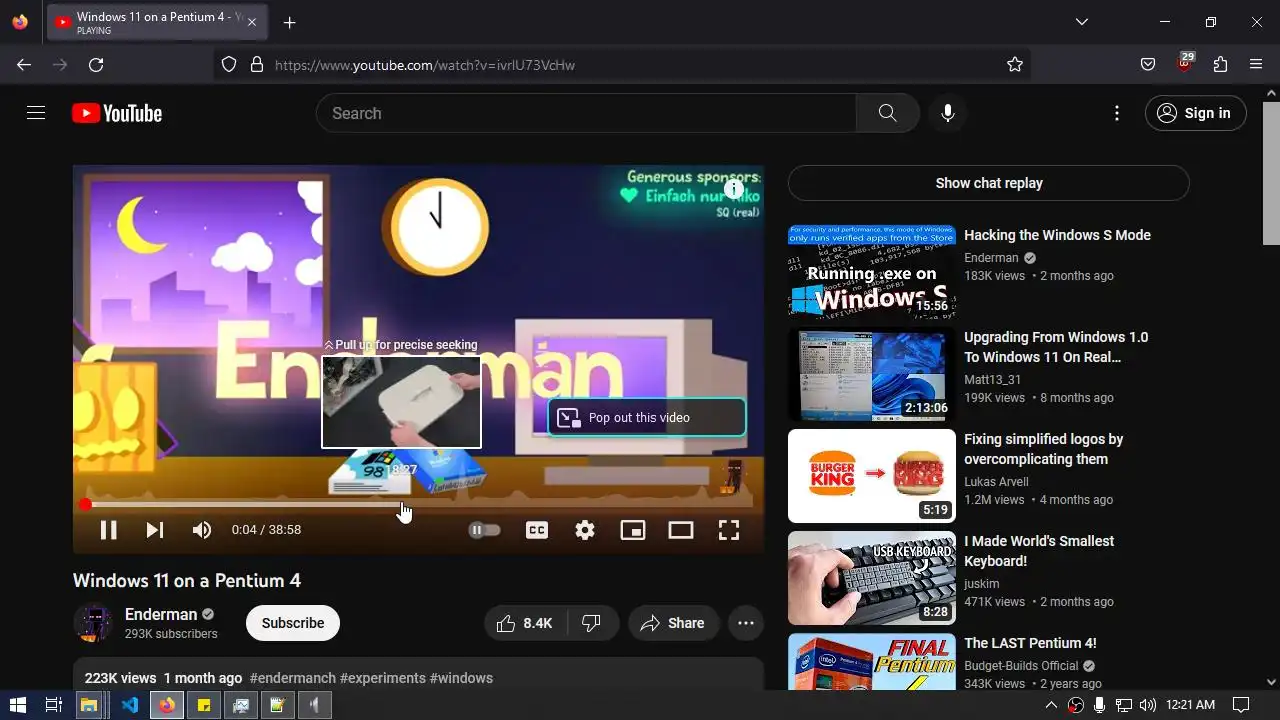Open the Windows Start menu

[18, 705]
